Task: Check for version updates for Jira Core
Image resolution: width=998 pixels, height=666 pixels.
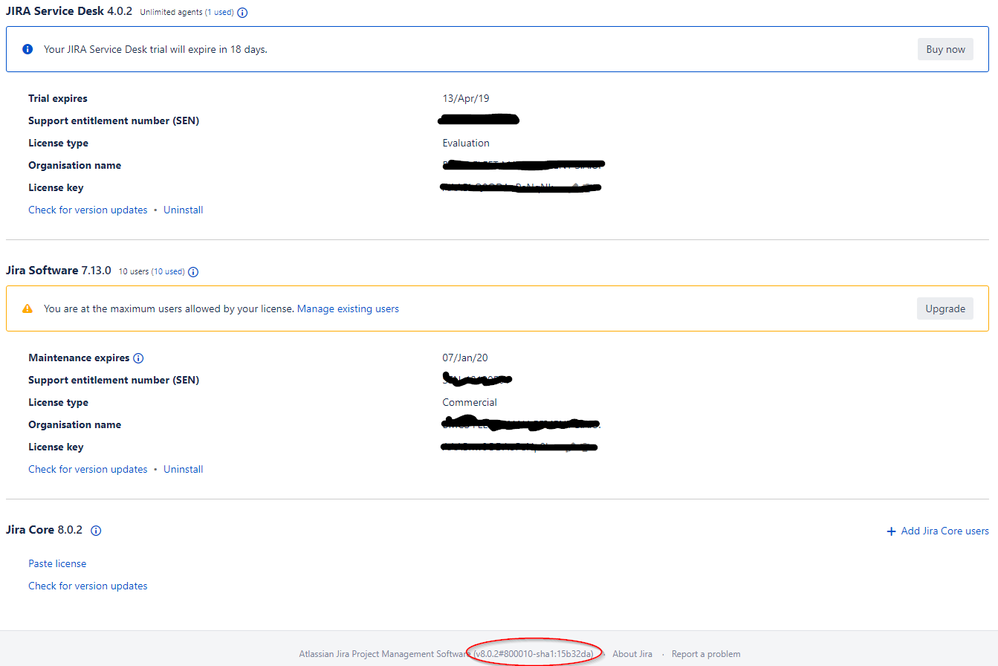Action: point(88,586)
